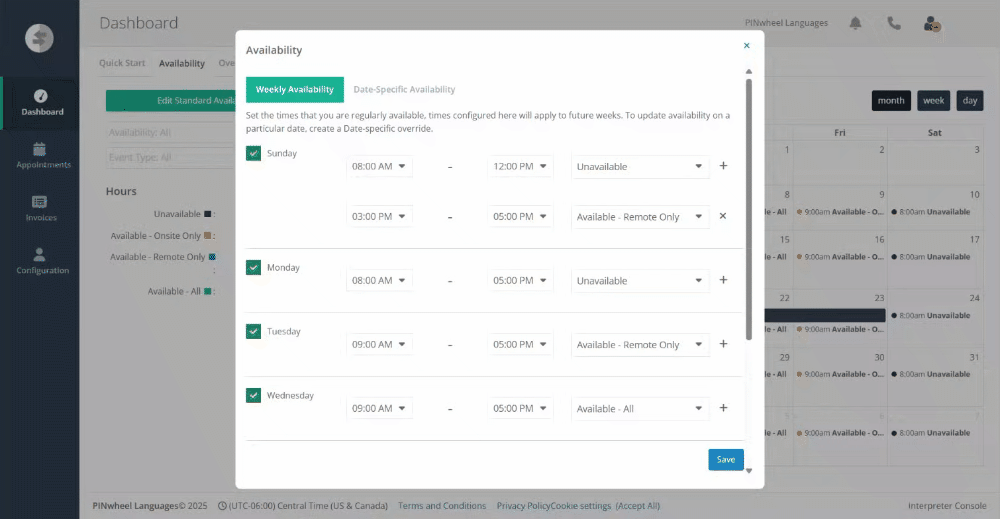The width and height of the screenshot is (1000, 519).
Task: Open Wednesday's Available - All dropdown
Action: point(640,409)
